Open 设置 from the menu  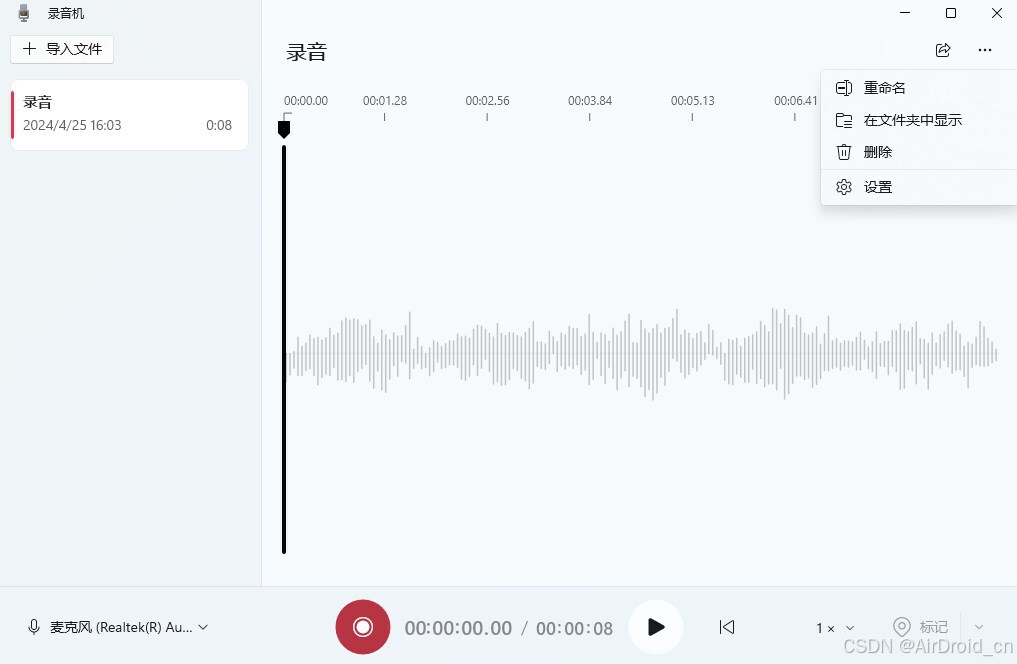[x=877, y=187]
